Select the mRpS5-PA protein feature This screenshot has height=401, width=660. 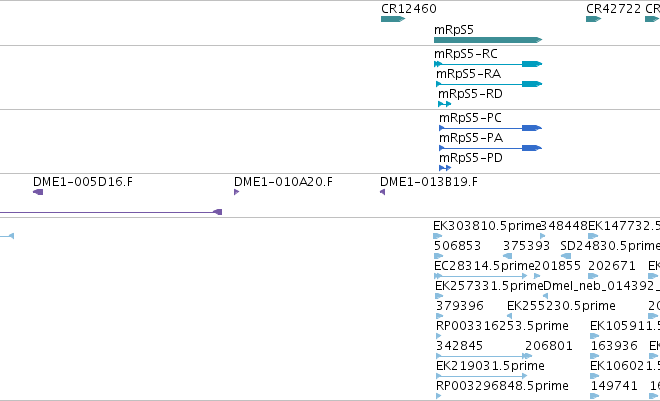point(490,148)
